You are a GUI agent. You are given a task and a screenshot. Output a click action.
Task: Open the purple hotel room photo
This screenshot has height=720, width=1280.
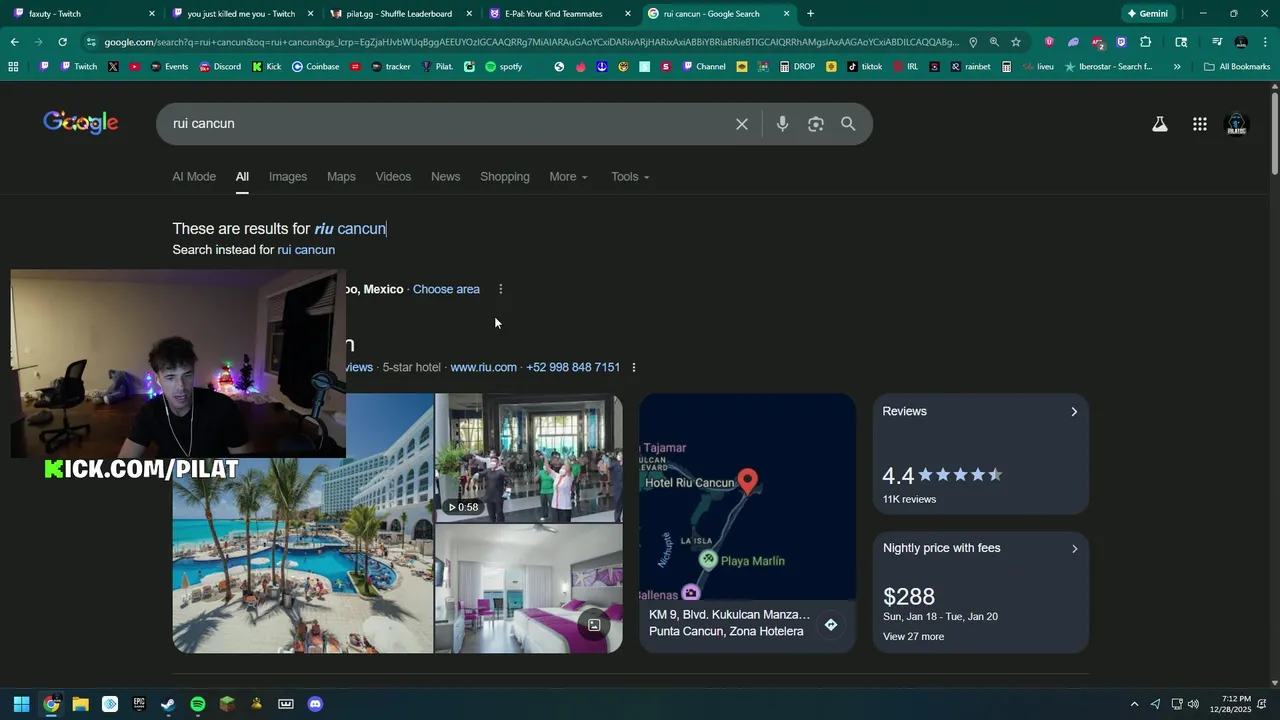pyautogui.click(x=528, y=589)
